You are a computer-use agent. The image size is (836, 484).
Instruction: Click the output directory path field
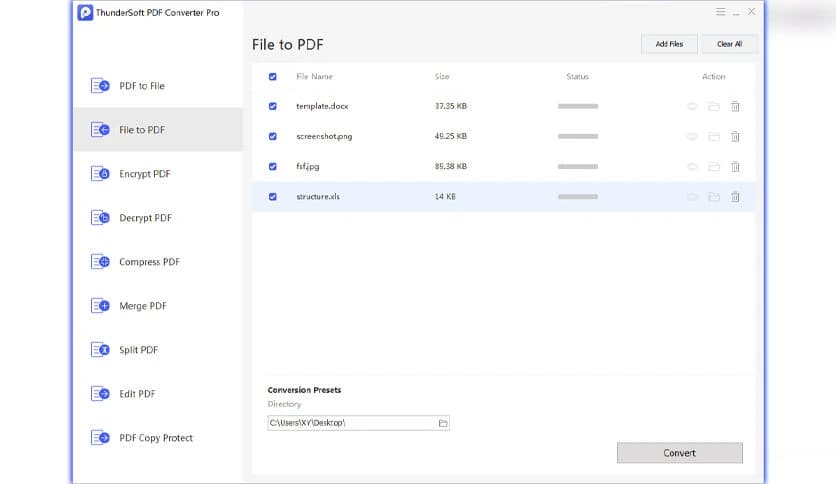coord(358,423)
